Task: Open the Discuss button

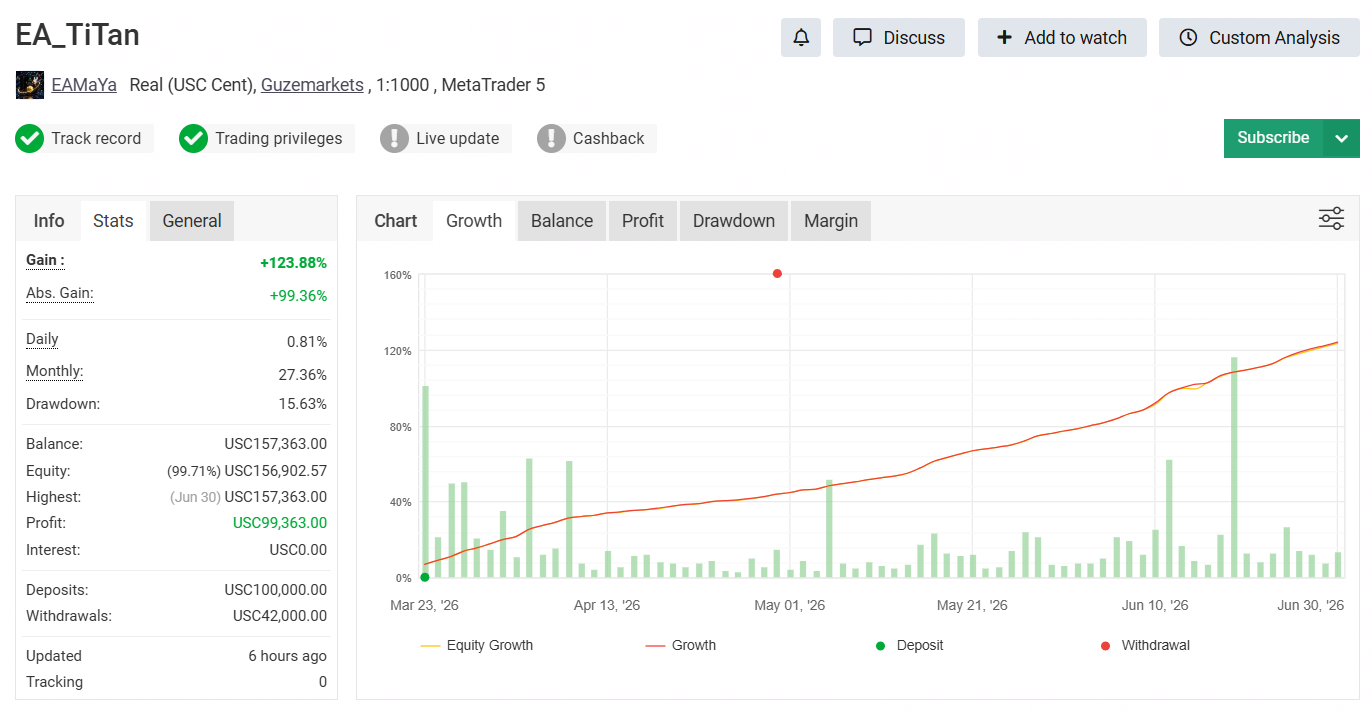Action: pos(899,38)
